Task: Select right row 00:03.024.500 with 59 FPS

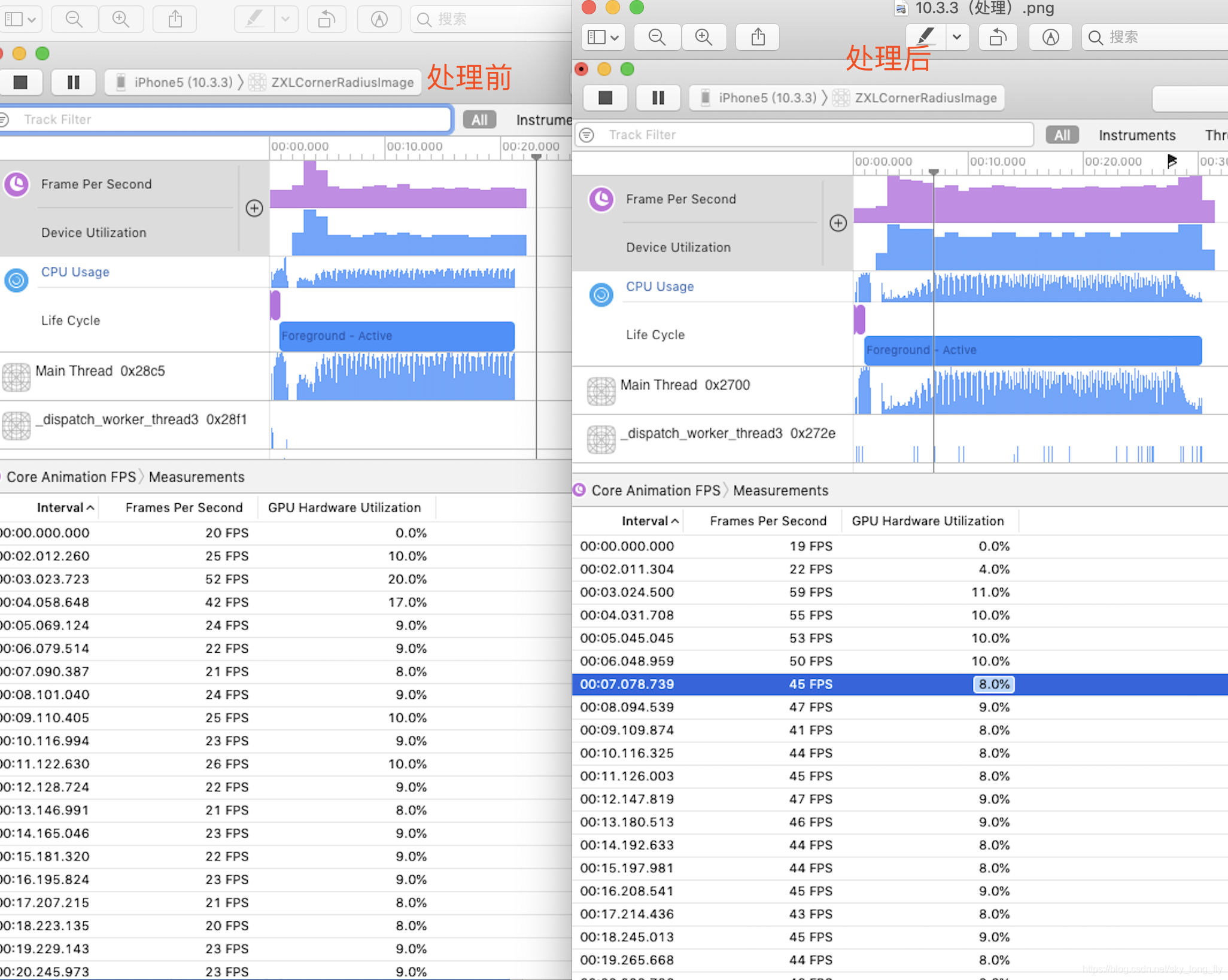Action: 900,592
